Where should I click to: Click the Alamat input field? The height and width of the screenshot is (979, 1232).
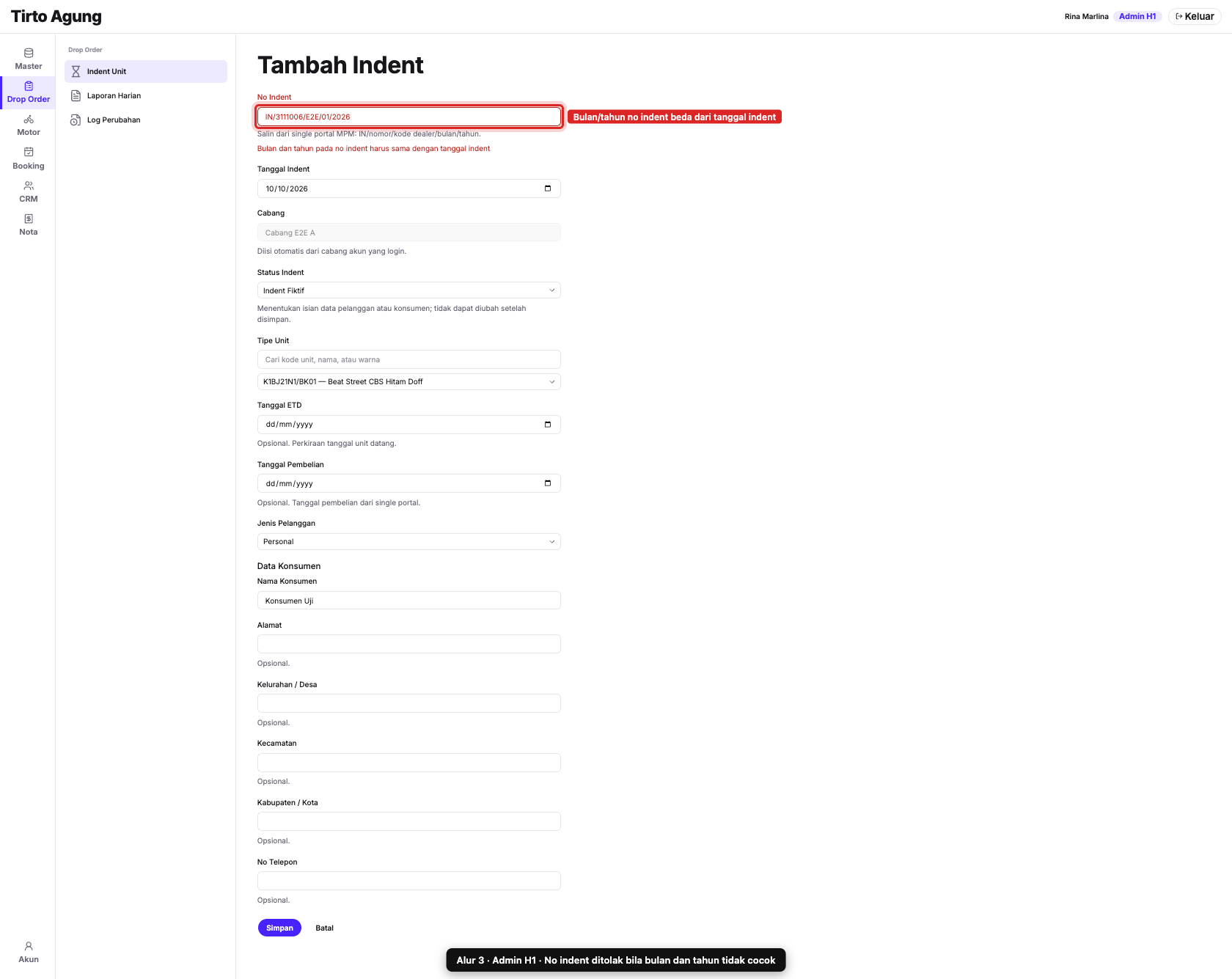[x=409, y=644]
